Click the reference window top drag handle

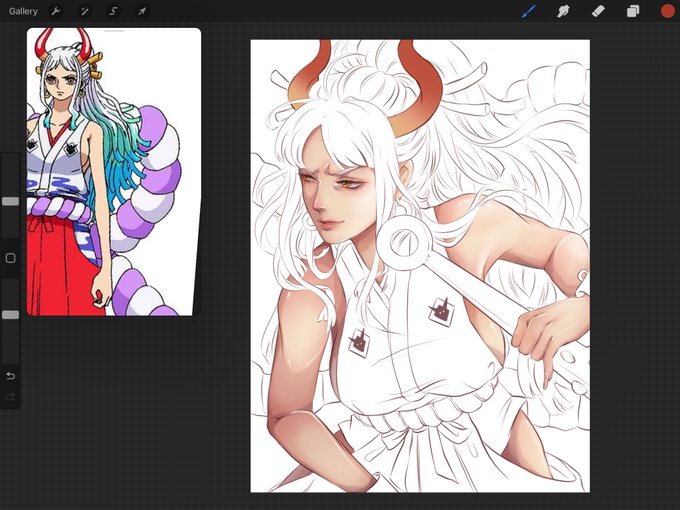click(x=114, y=31)
